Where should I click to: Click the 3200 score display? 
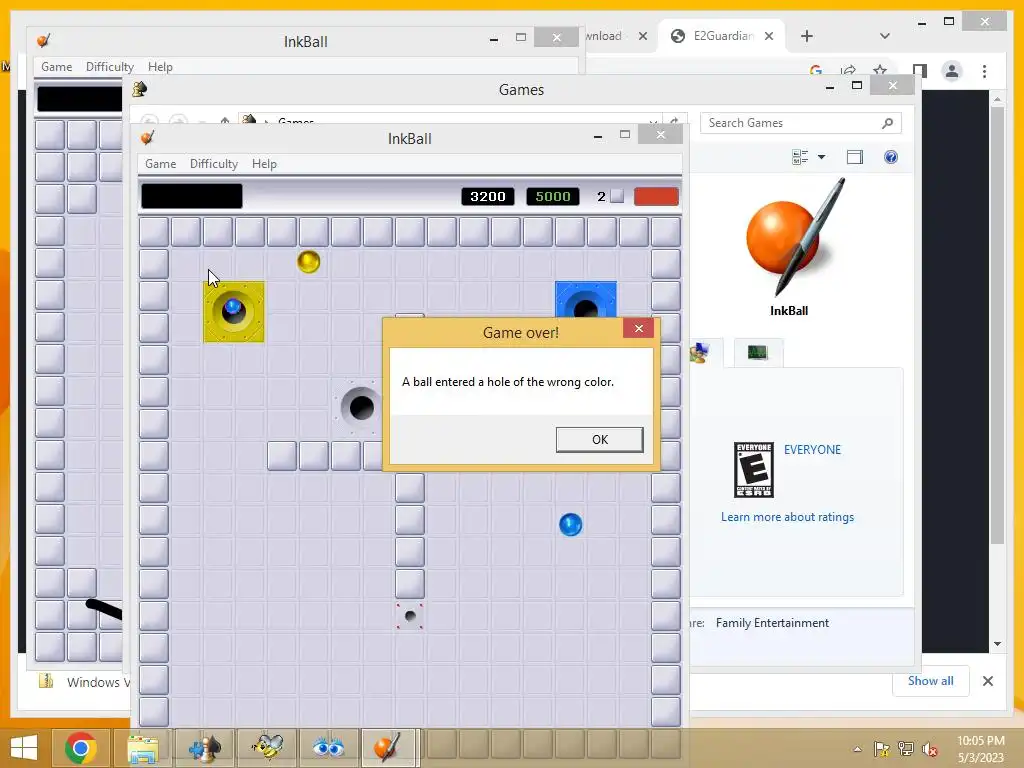488,197
